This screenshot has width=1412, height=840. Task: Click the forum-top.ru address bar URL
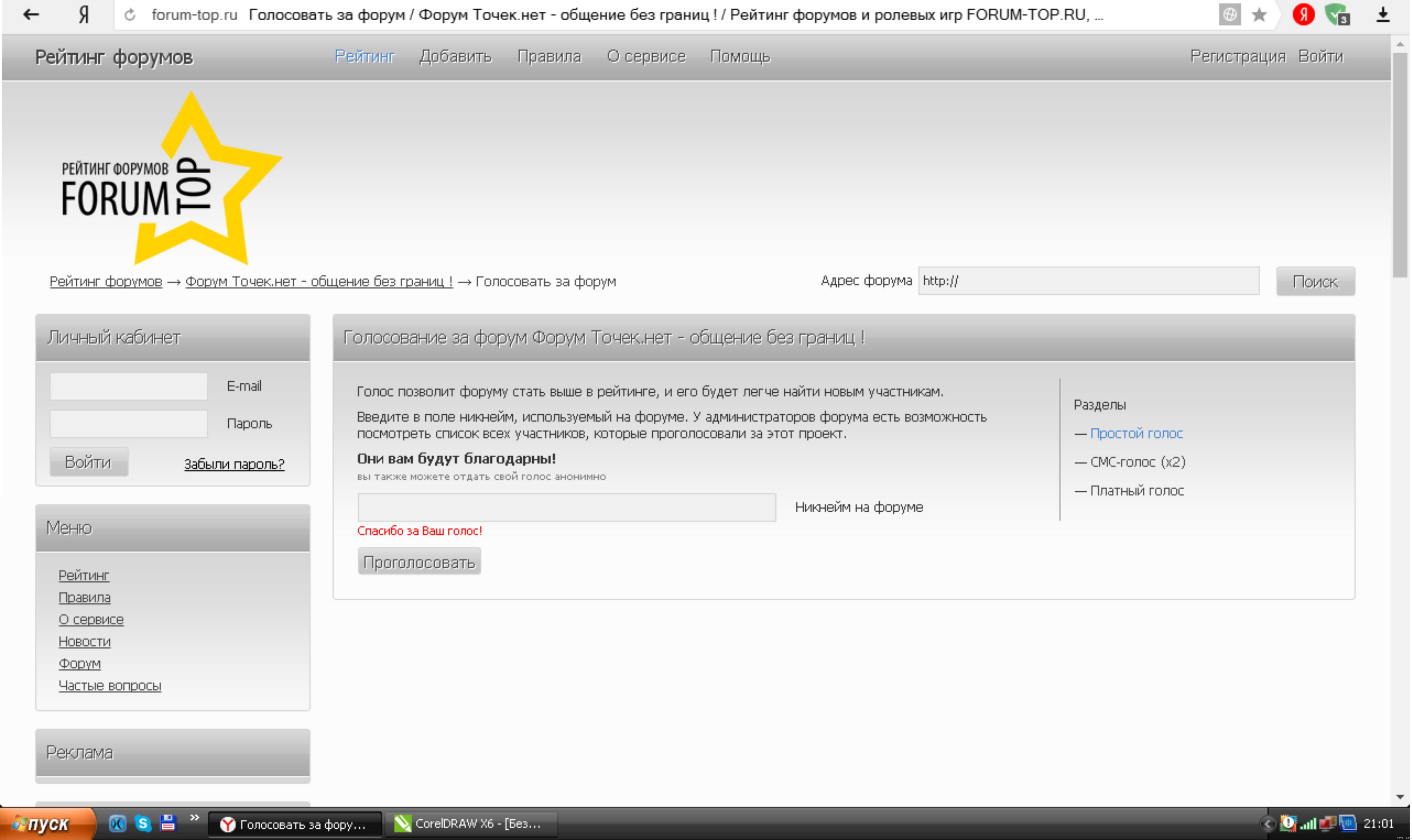click(x=194, y=15)
